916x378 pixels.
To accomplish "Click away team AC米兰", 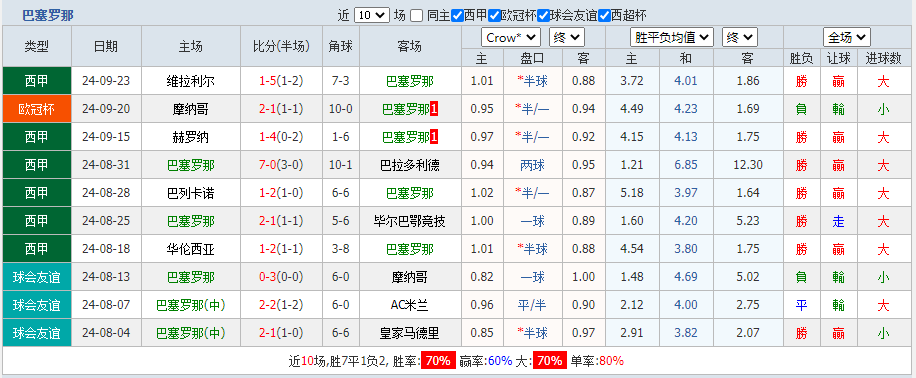I will 410,306.
